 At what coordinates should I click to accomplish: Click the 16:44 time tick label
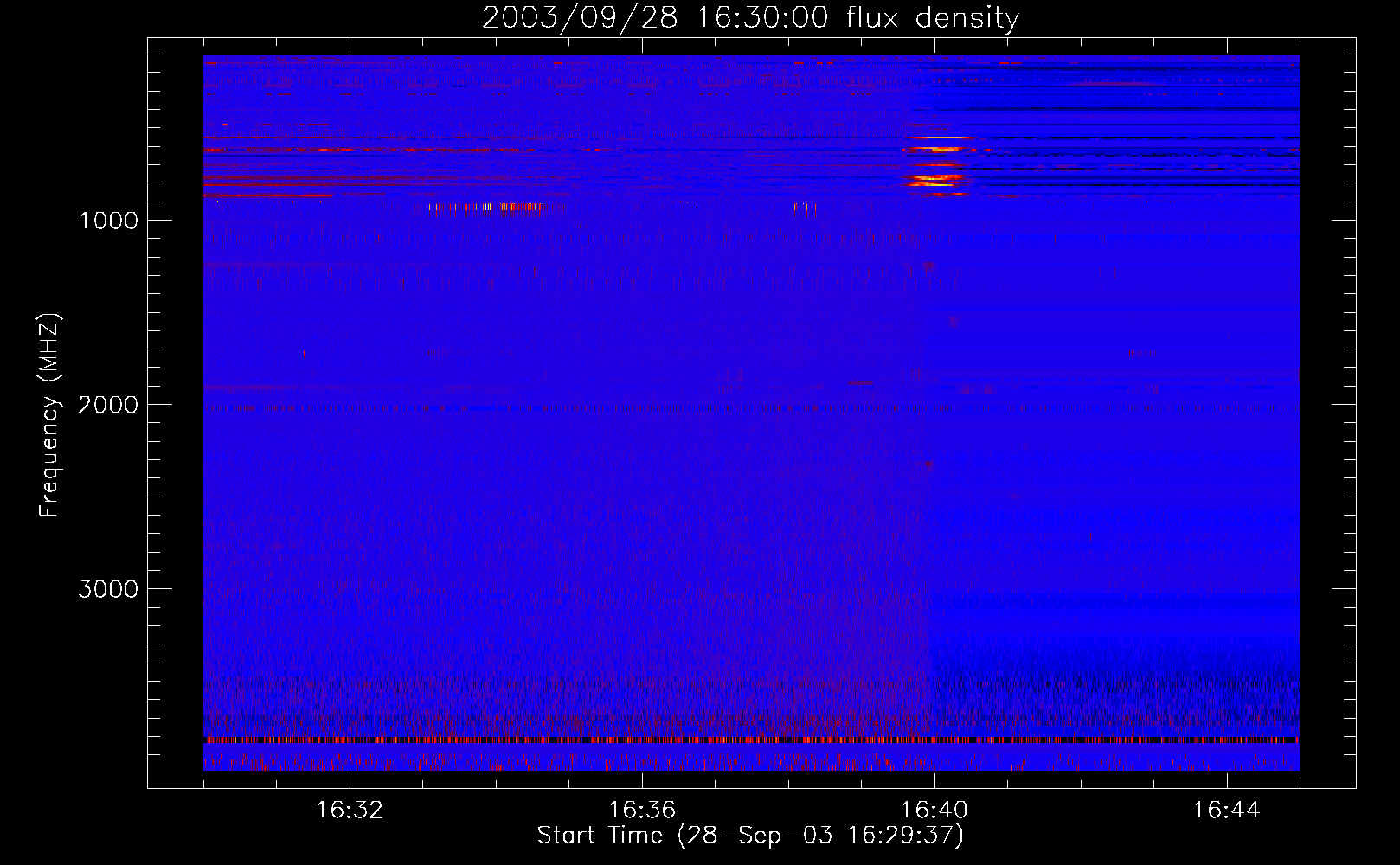pos(1226,811)
